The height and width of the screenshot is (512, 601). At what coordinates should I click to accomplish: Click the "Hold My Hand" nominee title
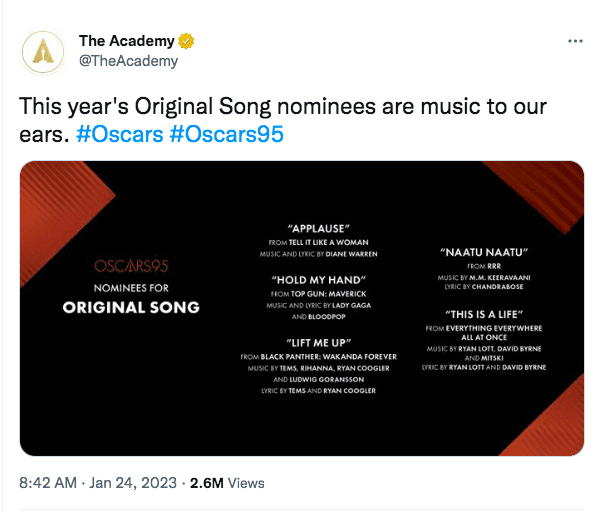pyautogui.click(x=319, y=280)
